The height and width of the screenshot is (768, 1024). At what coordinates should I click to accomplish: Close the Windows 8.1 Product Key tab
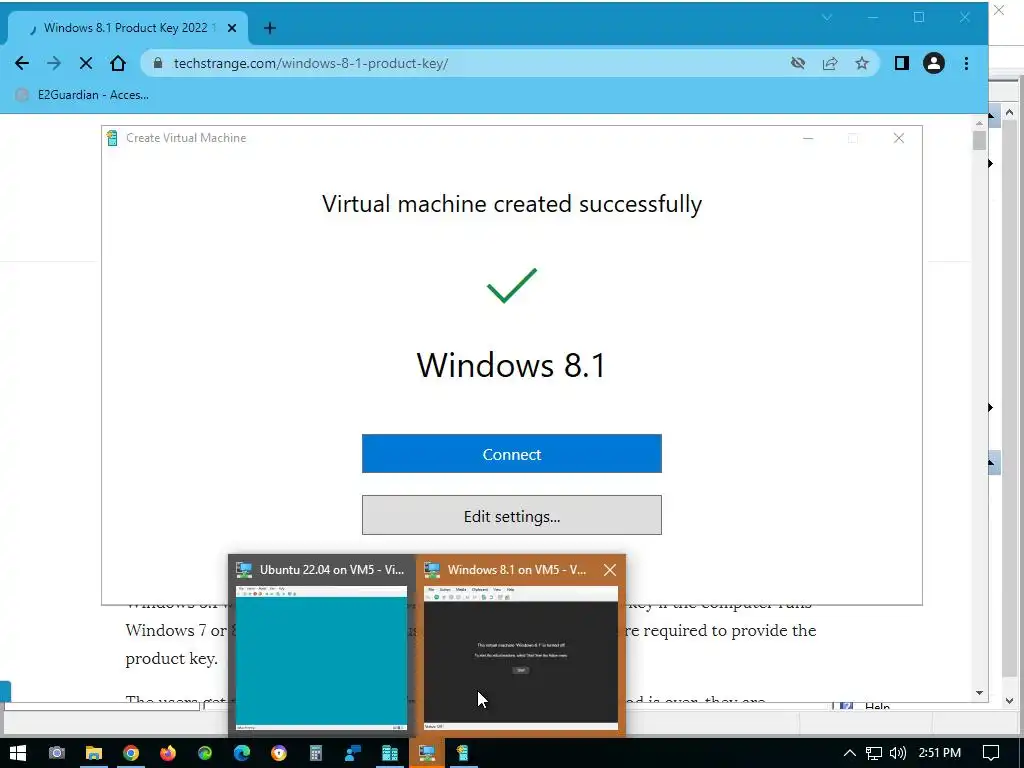tap(232, 28)
